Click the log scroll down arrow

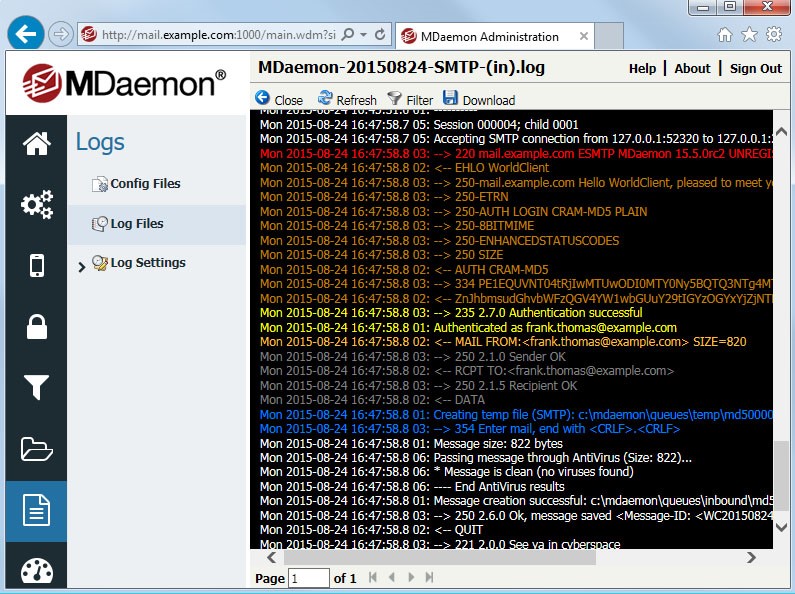point(781,527)
